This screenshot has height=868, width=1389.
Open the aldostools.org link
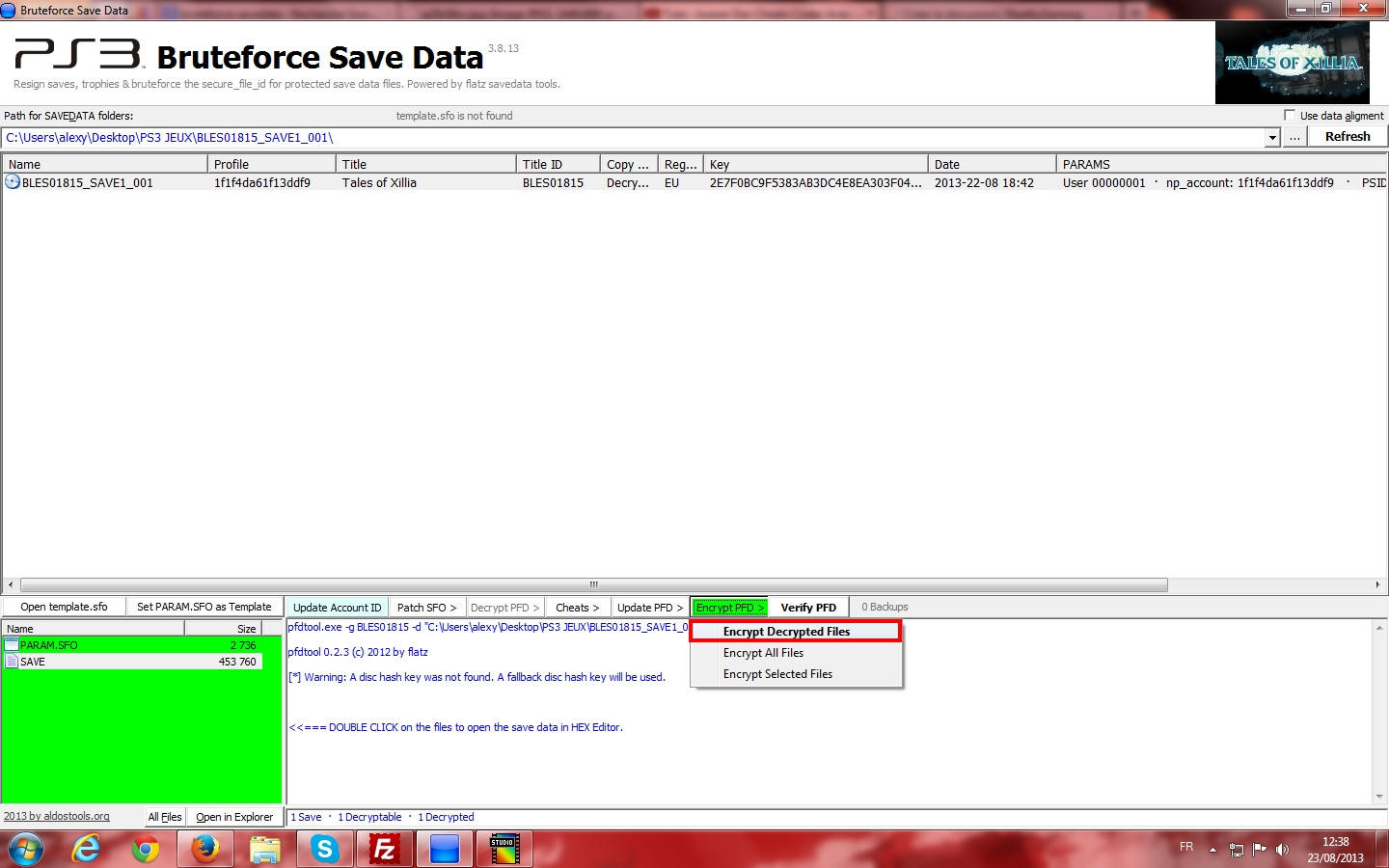[x=57, y=816]
